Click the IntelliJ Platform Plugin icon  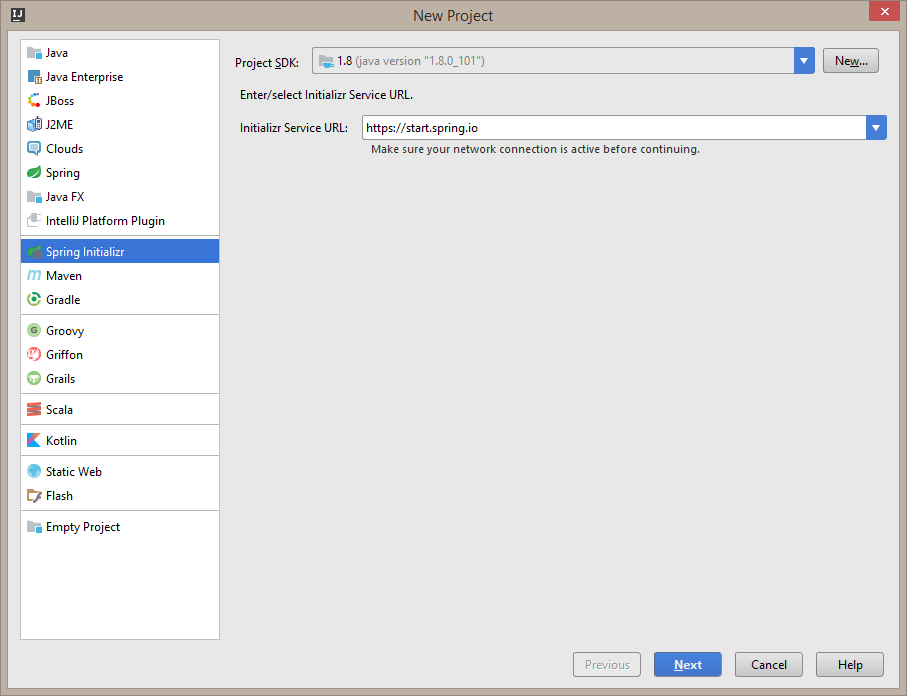click(34, 220)
